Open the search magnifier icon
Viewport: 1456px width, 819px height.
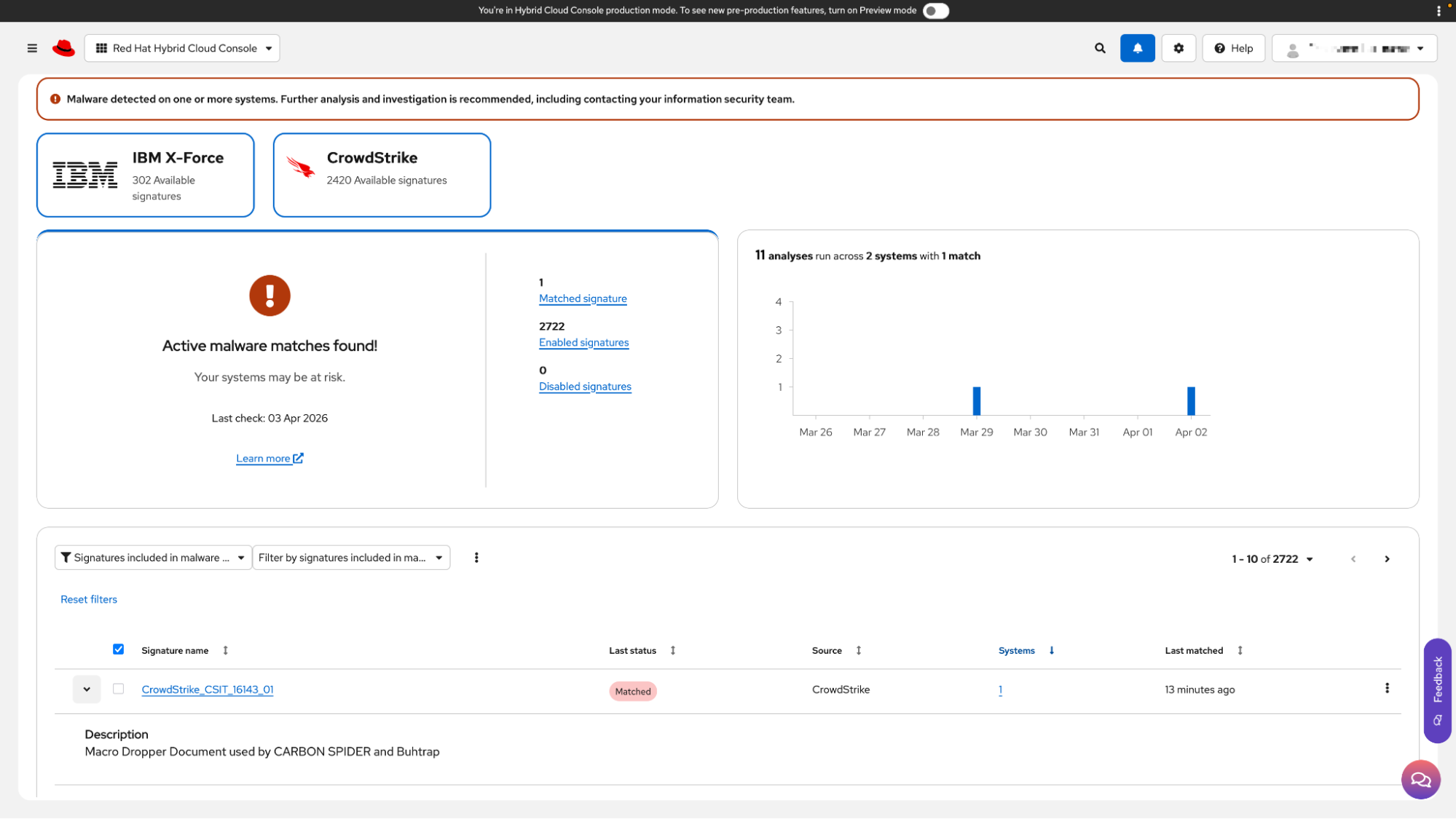[1100, 48]
